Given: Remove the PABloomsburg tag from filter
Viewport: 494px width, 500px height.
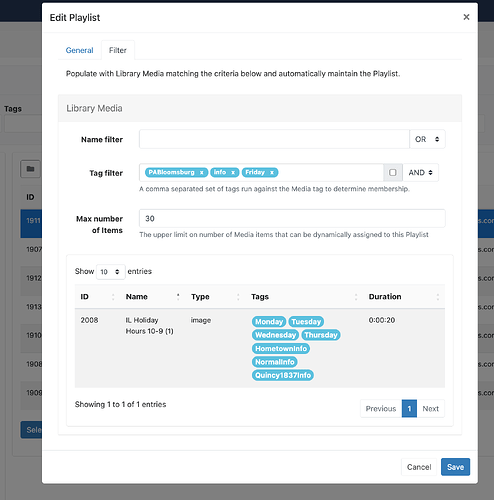Looking at the screenshot, I should (x=201, y=172).
